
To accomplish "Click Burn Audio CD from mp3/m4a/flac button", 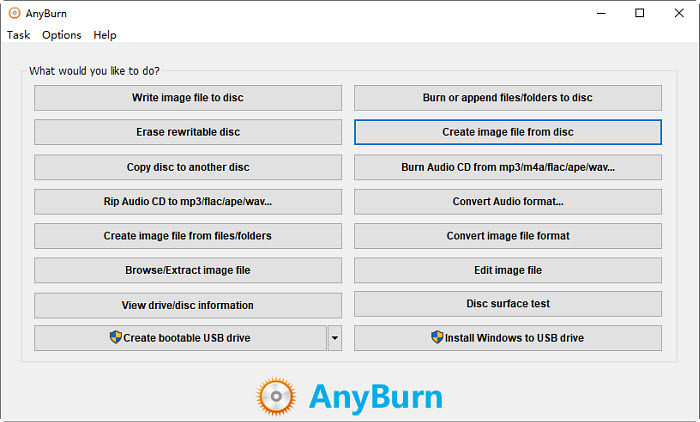I will pyautogui.click(x=508, y=167).
